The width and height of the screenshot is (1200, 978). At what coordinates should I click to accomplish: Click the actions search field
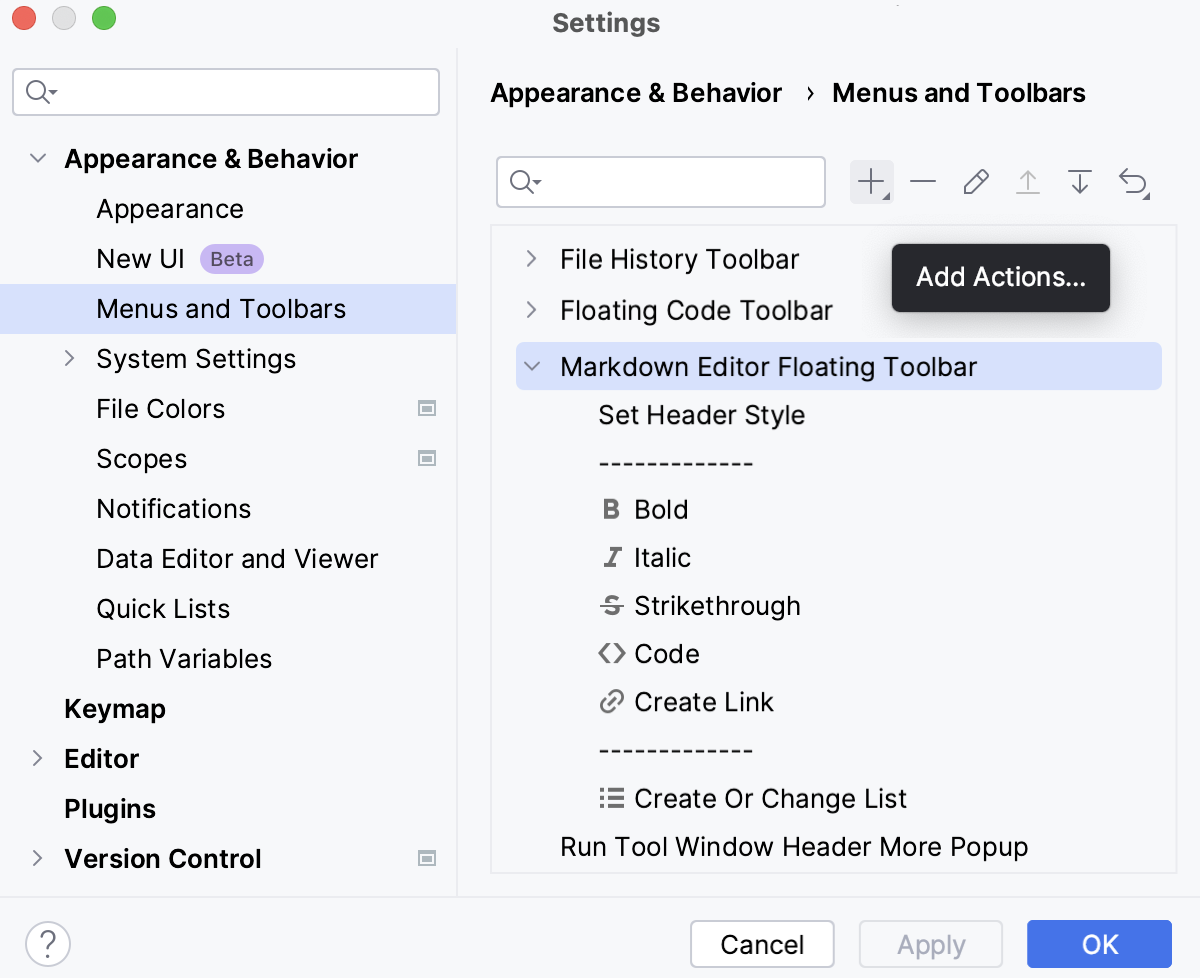(x=660, y=181)
